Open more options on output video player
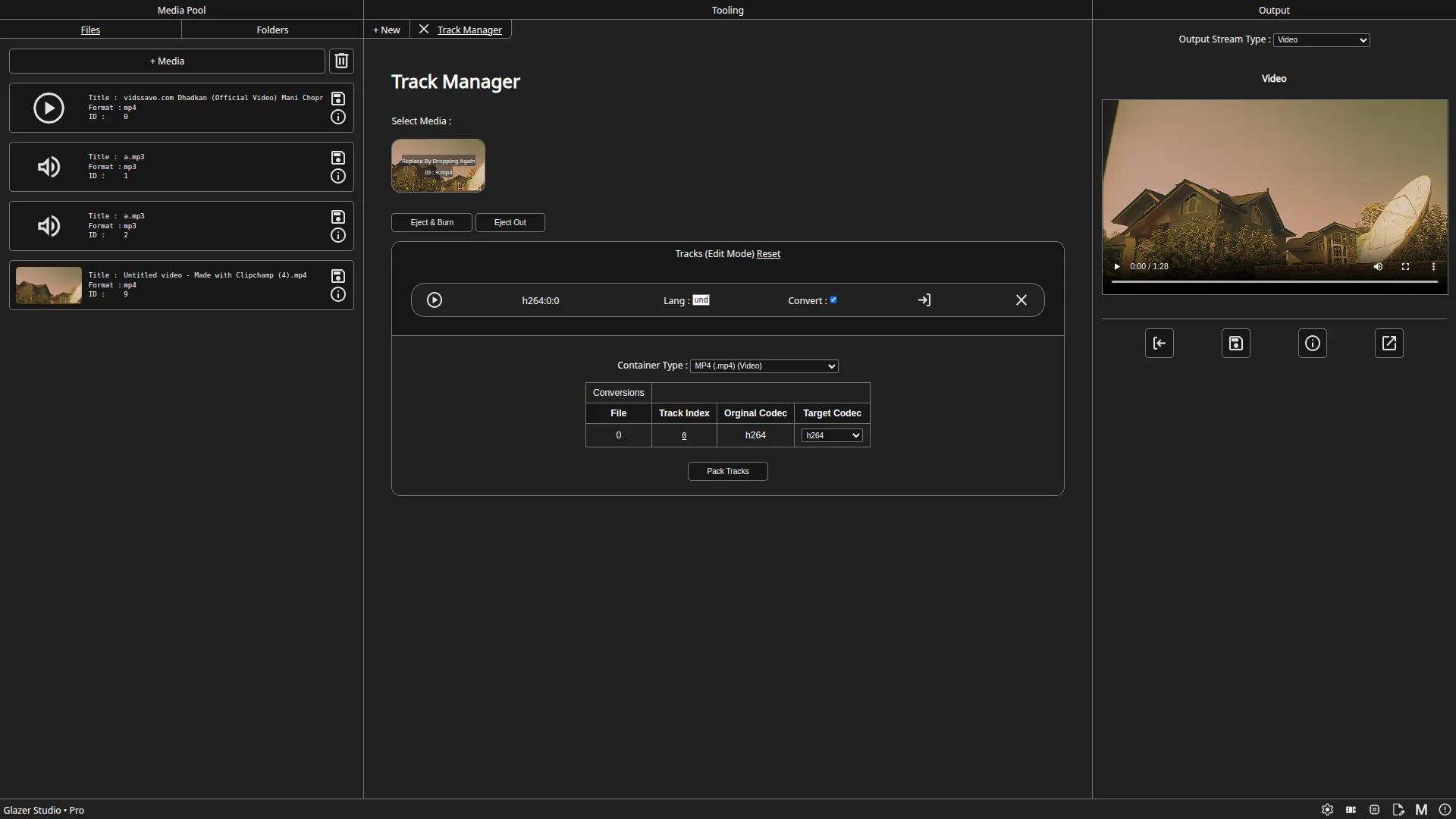The height and width of the screenshot is (819, 1456). [1433, 266]
